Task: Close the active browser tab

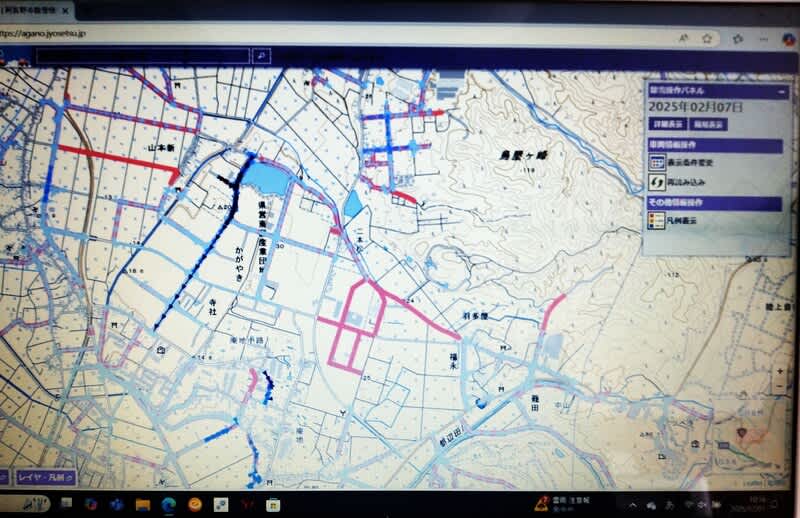Action: (66, 10)
